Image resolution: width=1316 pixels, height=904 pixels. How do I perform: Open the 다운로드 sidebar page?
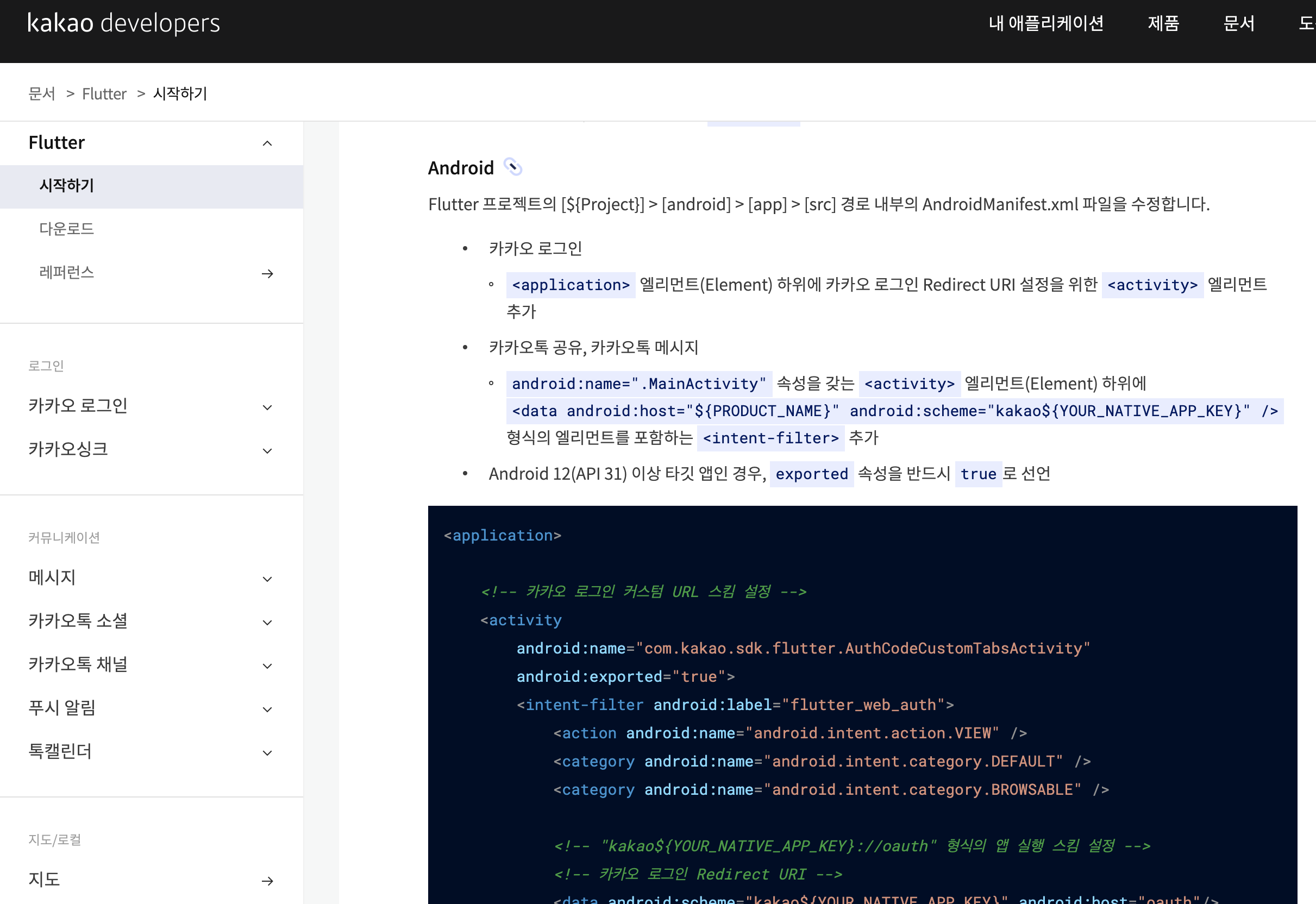point(67,229)
